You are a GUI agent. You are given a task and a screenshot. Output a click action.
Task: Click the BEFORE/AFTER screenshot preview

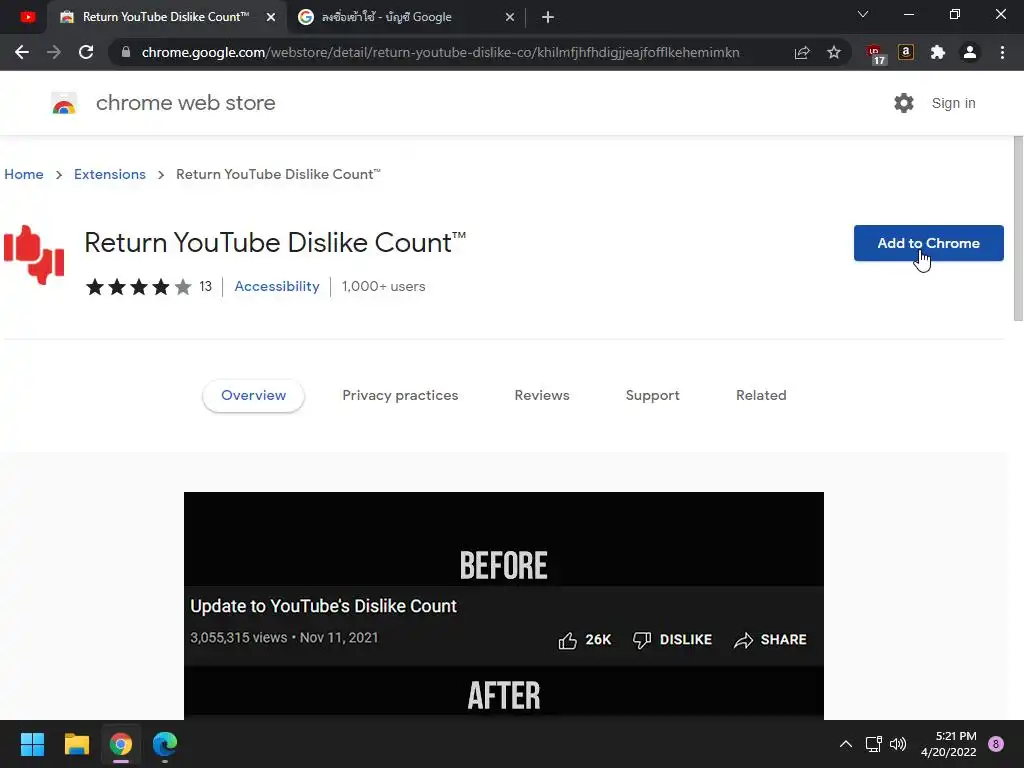coord(504,605)
